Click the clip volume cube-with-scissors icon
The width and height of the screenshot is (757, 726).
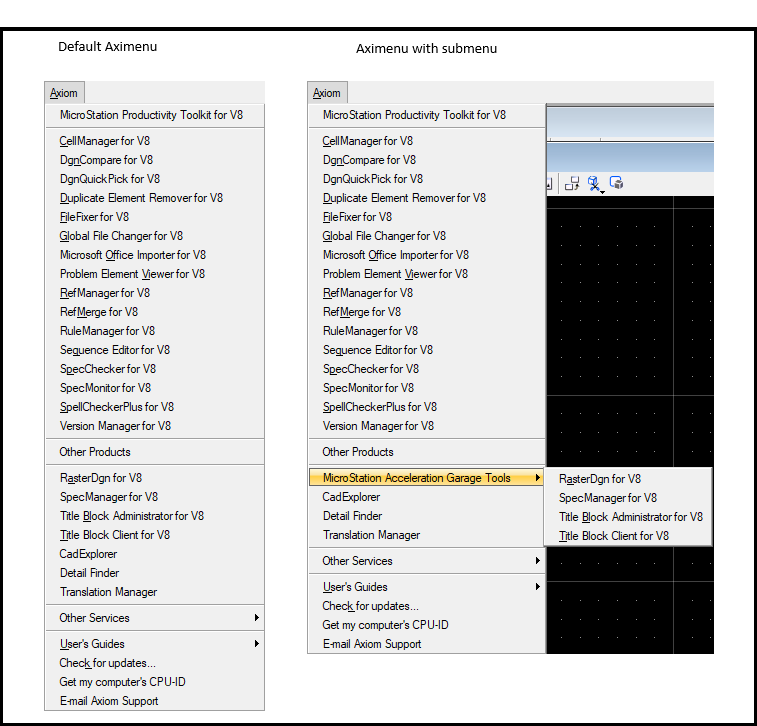pos(593,183)
